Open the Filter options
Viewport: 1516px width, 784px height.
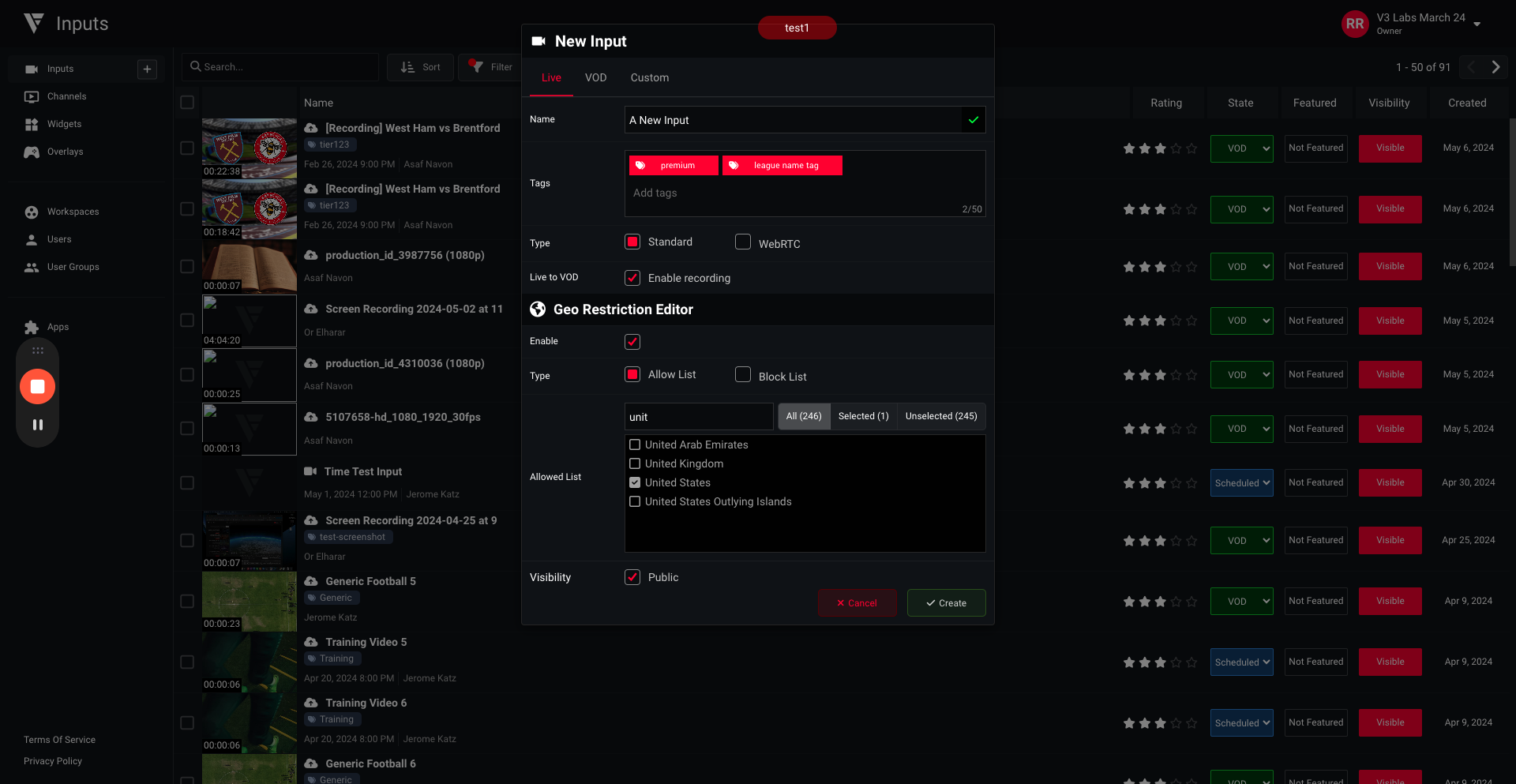490,67
